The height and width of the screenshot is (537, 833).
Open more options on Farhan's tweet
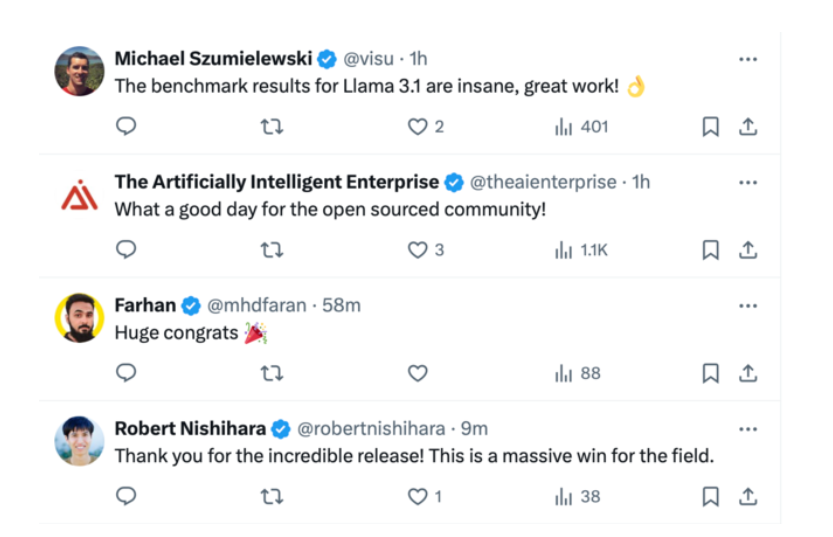pyautogui.click(x=747, y=306)
